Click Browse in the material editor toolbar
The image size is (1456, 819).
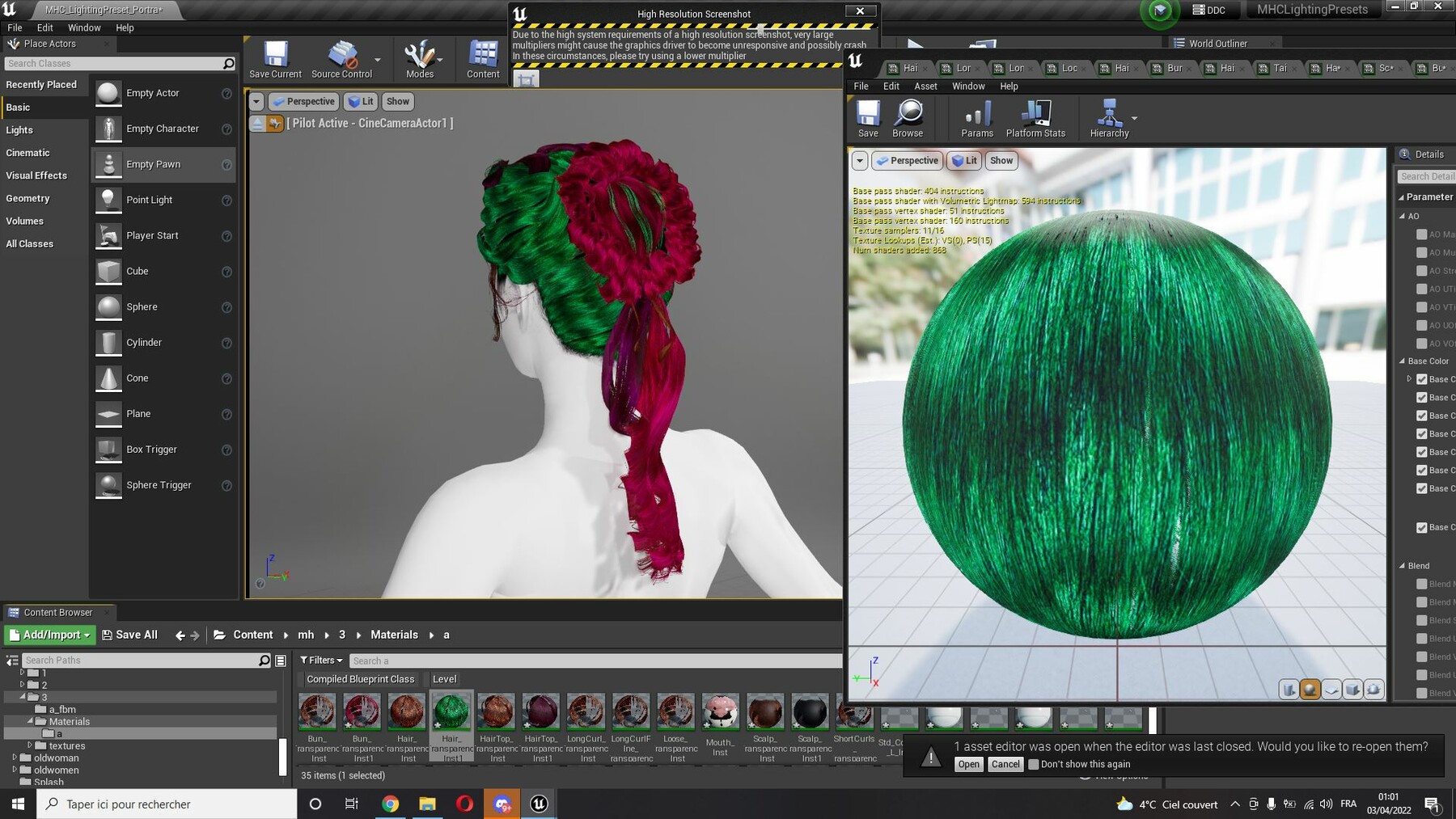pos(908,119)
